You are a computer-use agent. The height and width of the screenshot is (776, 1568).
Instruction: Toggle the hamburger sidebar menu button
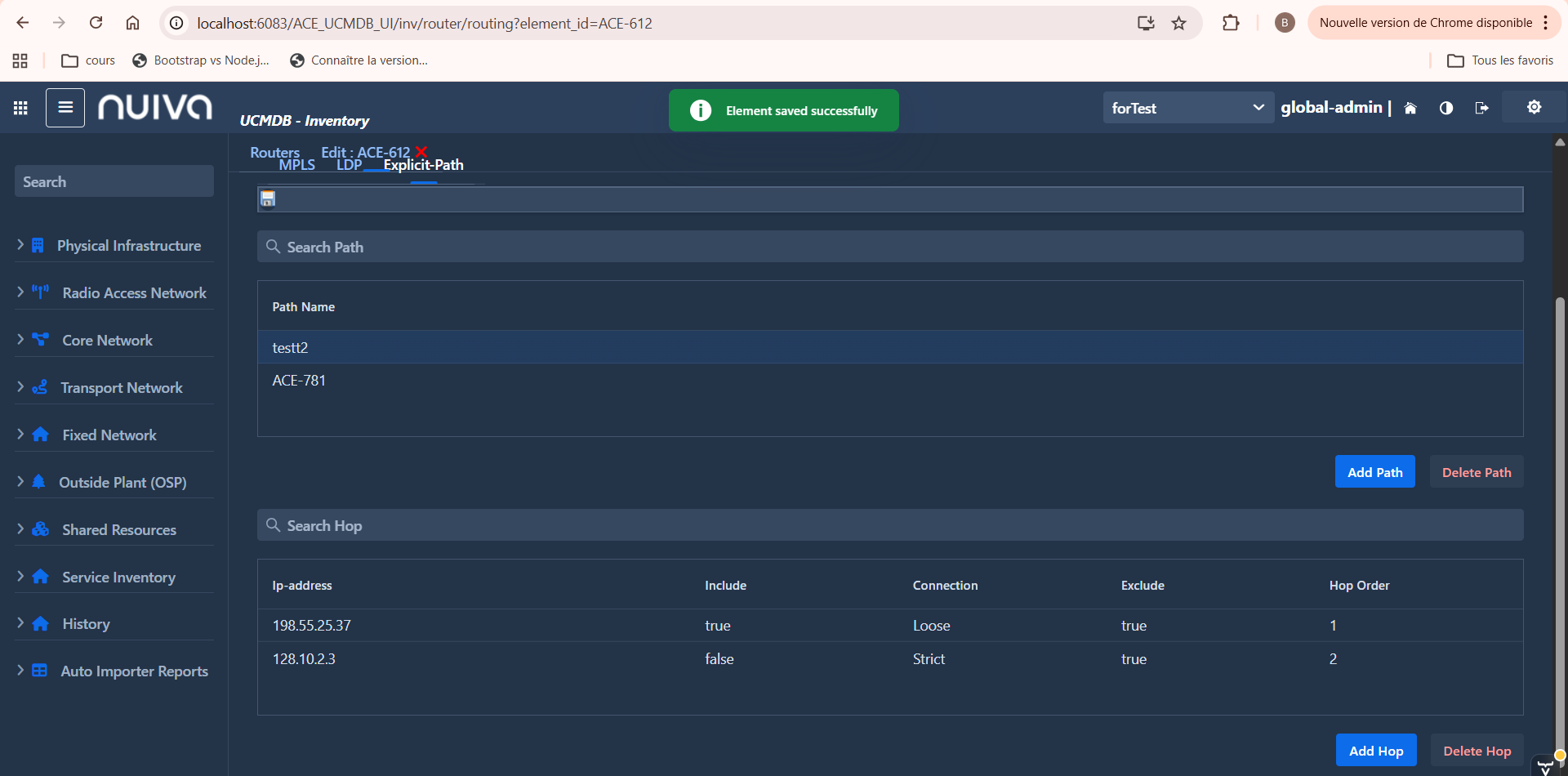(65, 108)
